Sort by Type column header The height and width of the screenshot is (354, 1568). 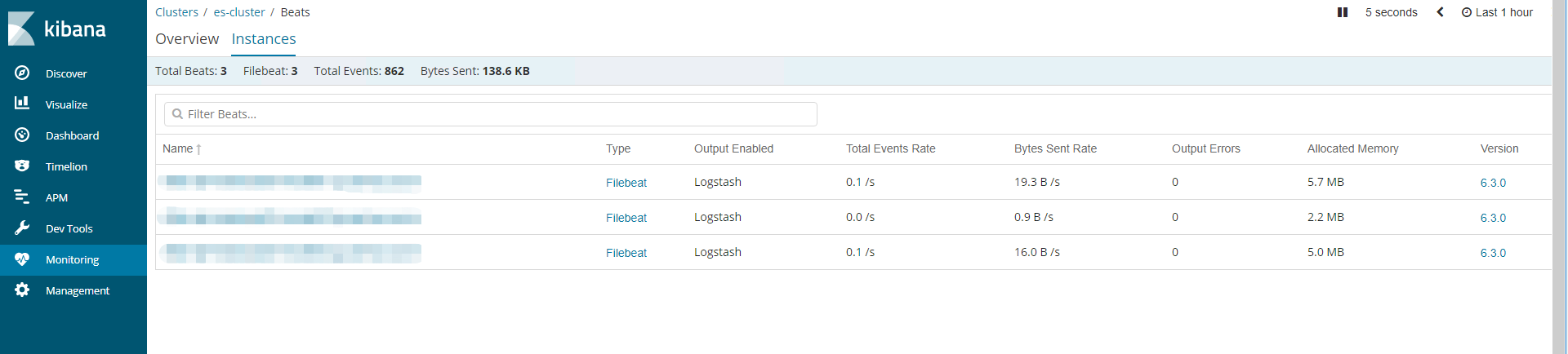(618, 148)
